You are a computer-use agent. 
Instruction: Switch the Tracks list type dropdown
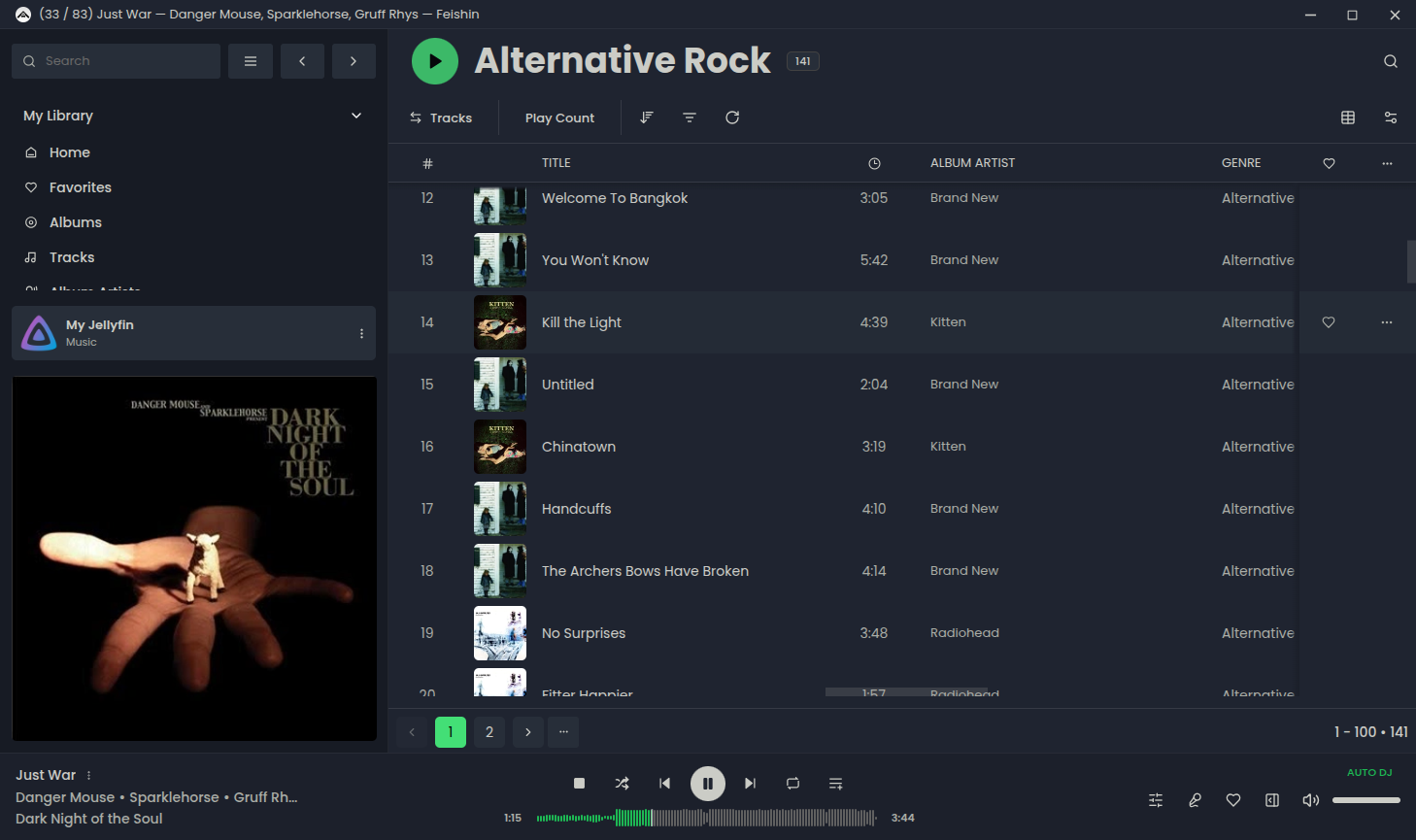pos(441,118)
